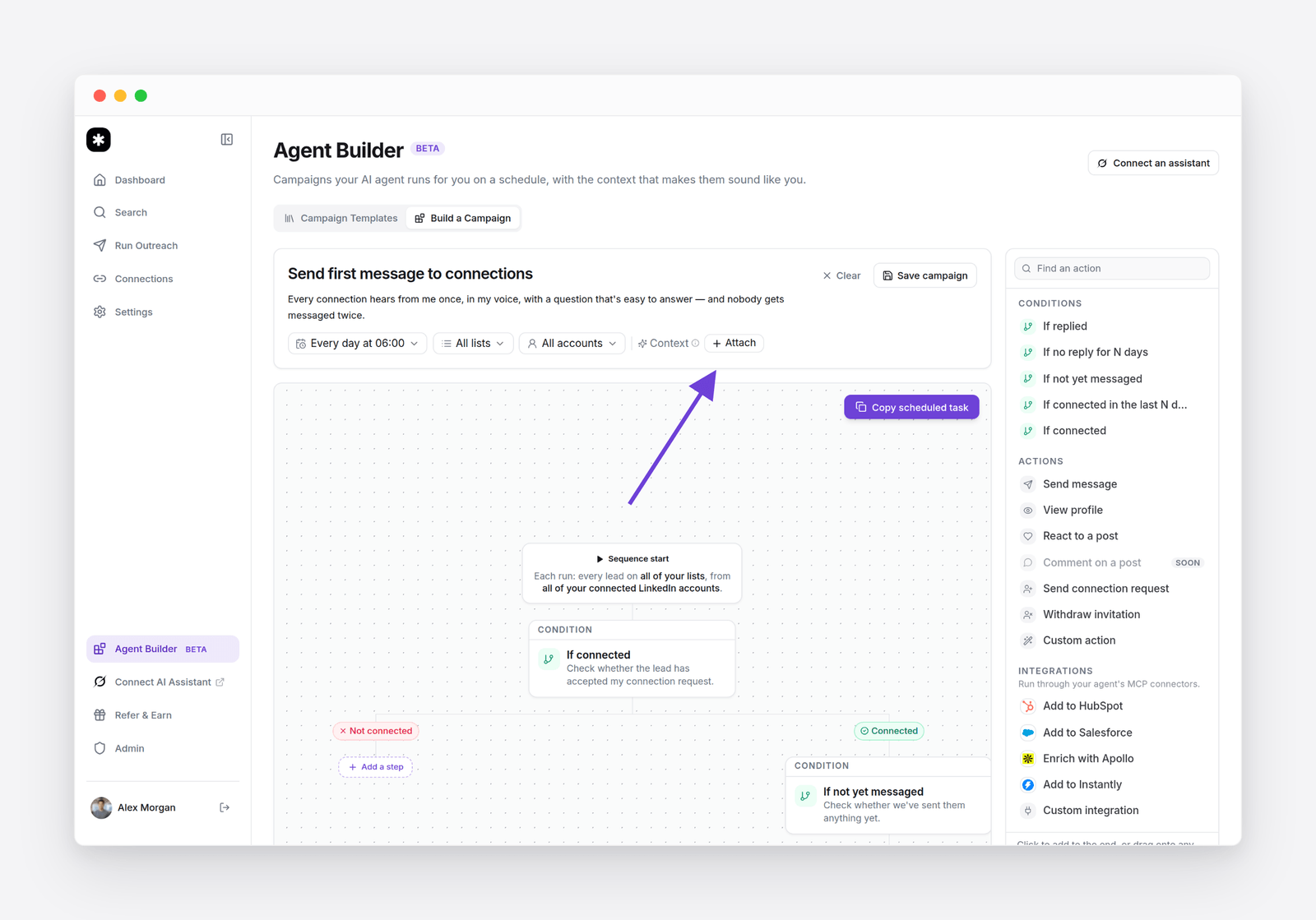
Task: Select Agent Builder in the sidebar
Action: (163, 649)
